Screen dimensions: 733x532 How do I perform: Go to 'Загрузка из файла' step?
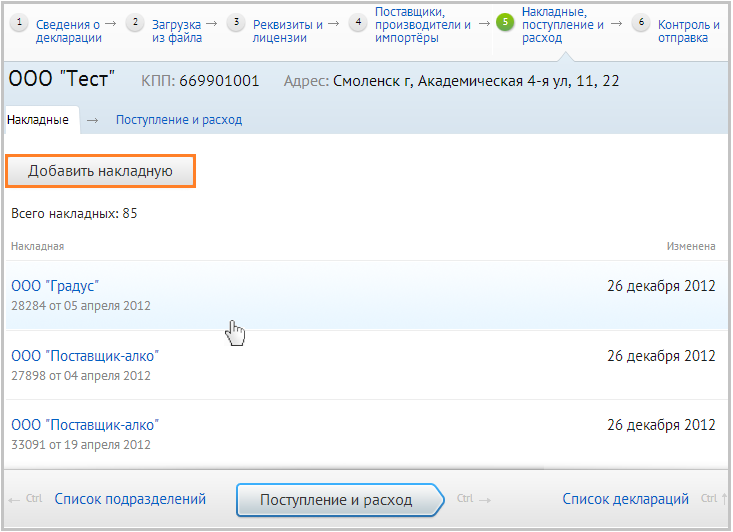(x=176, y=31)
